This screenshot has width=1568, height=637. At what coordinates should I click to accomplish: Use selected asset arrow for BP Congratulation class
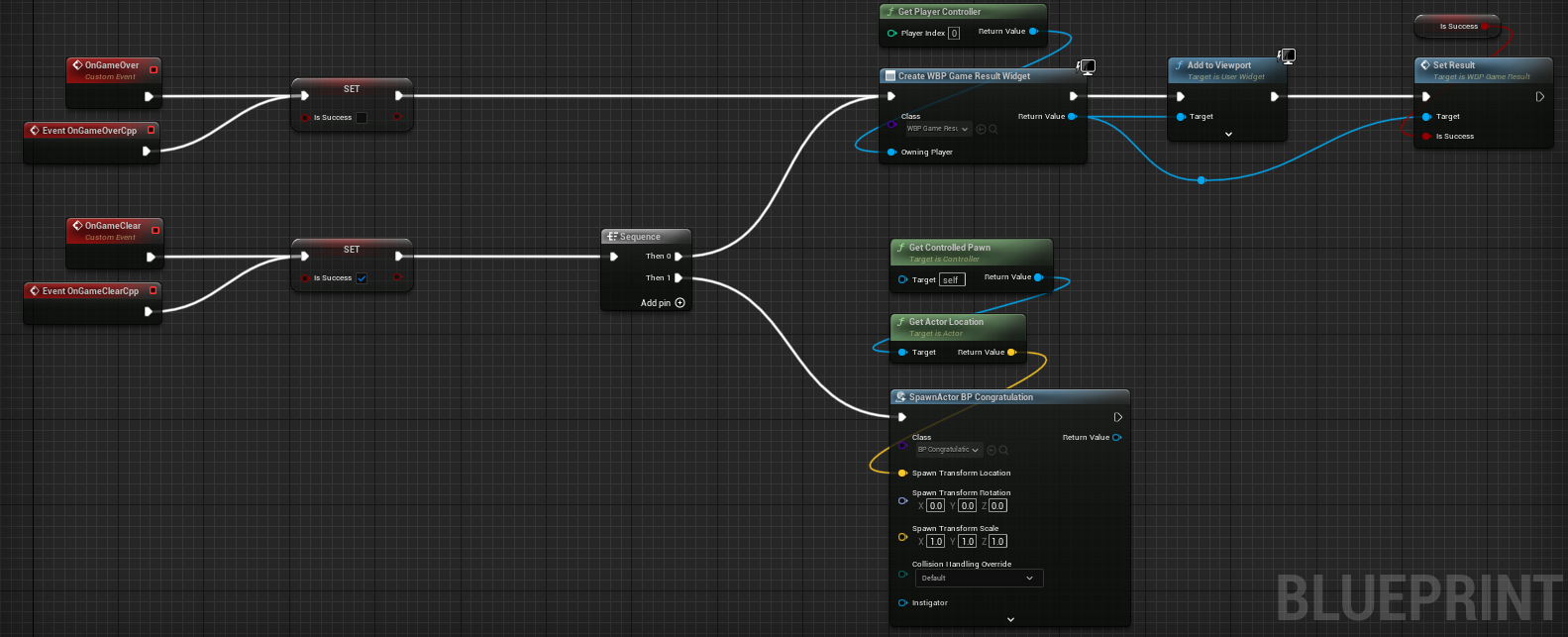992,450
